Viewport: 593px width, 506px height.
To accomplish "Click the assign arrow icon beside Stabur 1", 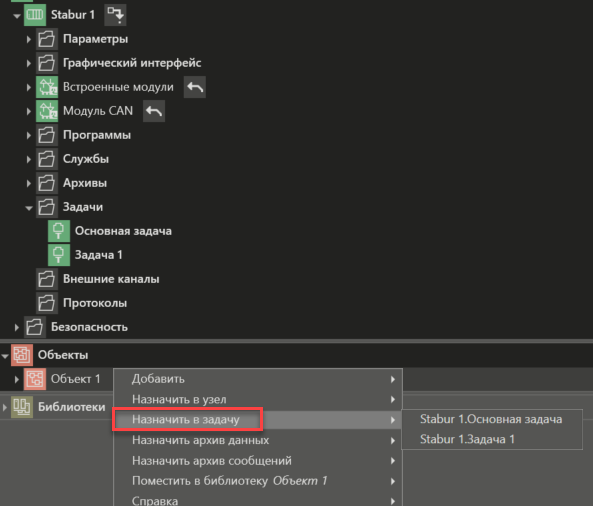I will coord(115,15).
